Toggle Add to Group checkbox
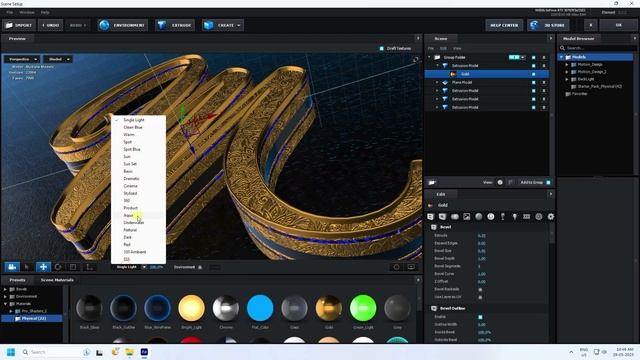640x360 pixels. (x=548, y=182)
